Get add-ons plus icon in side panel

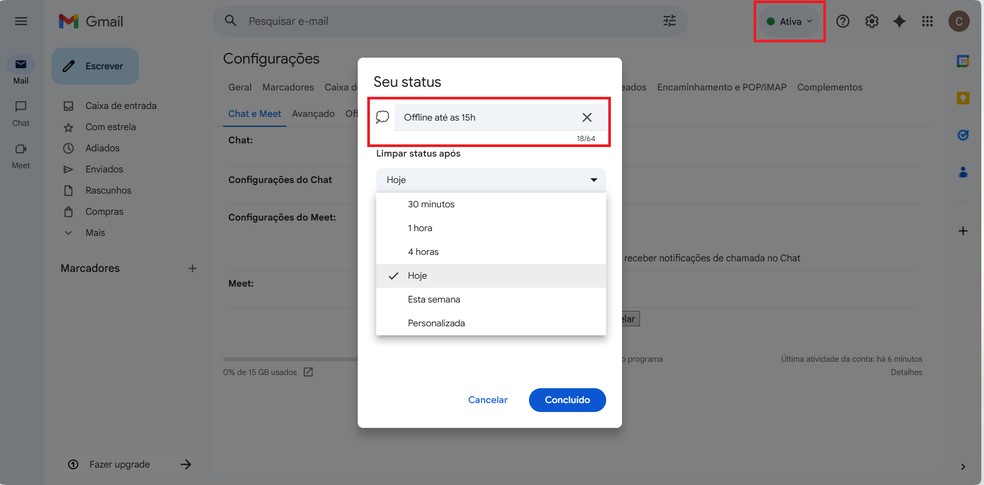pos(963,231)
